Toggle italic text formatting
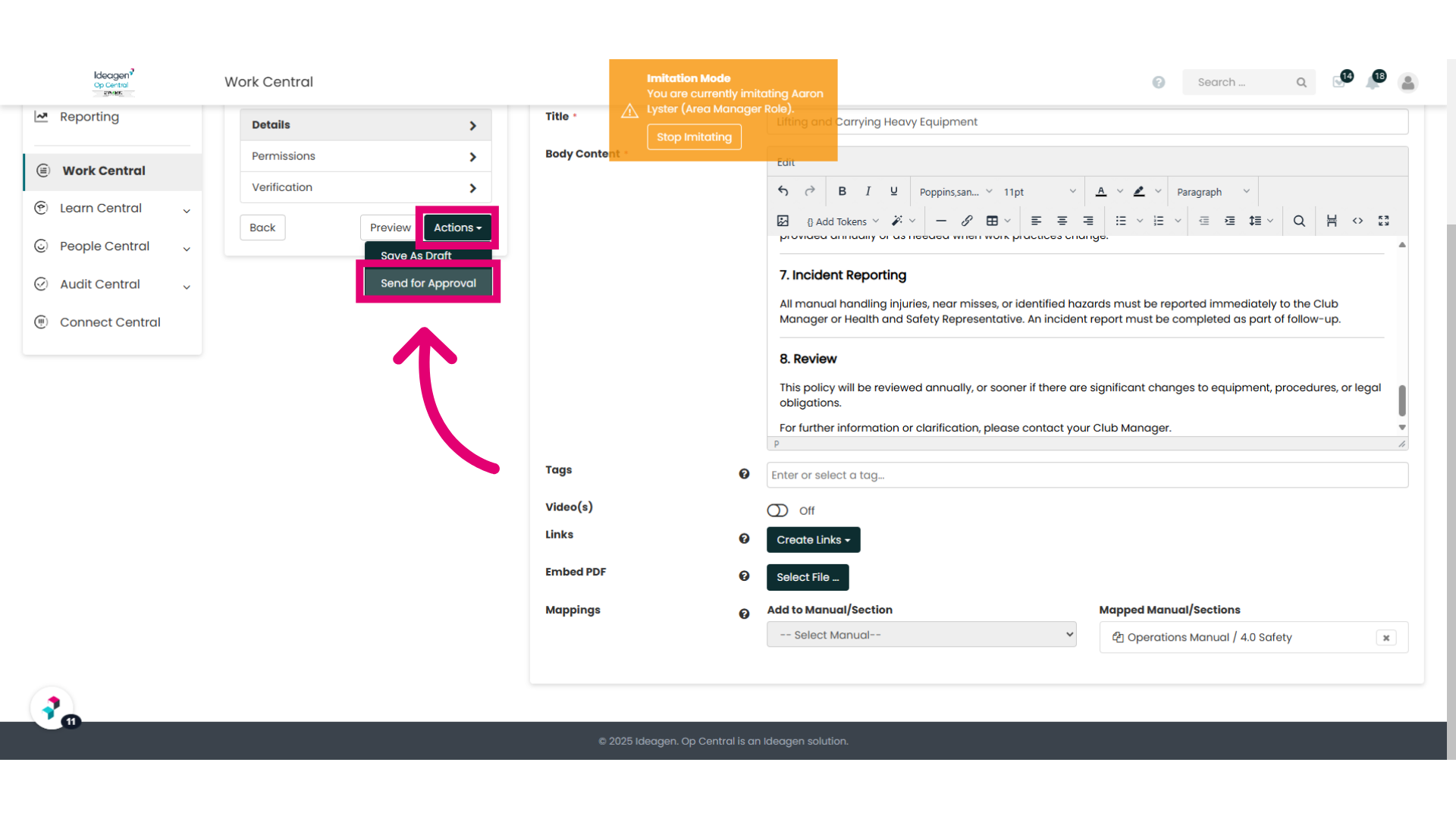Screen dimensions: 1456x819 (868, 192)
